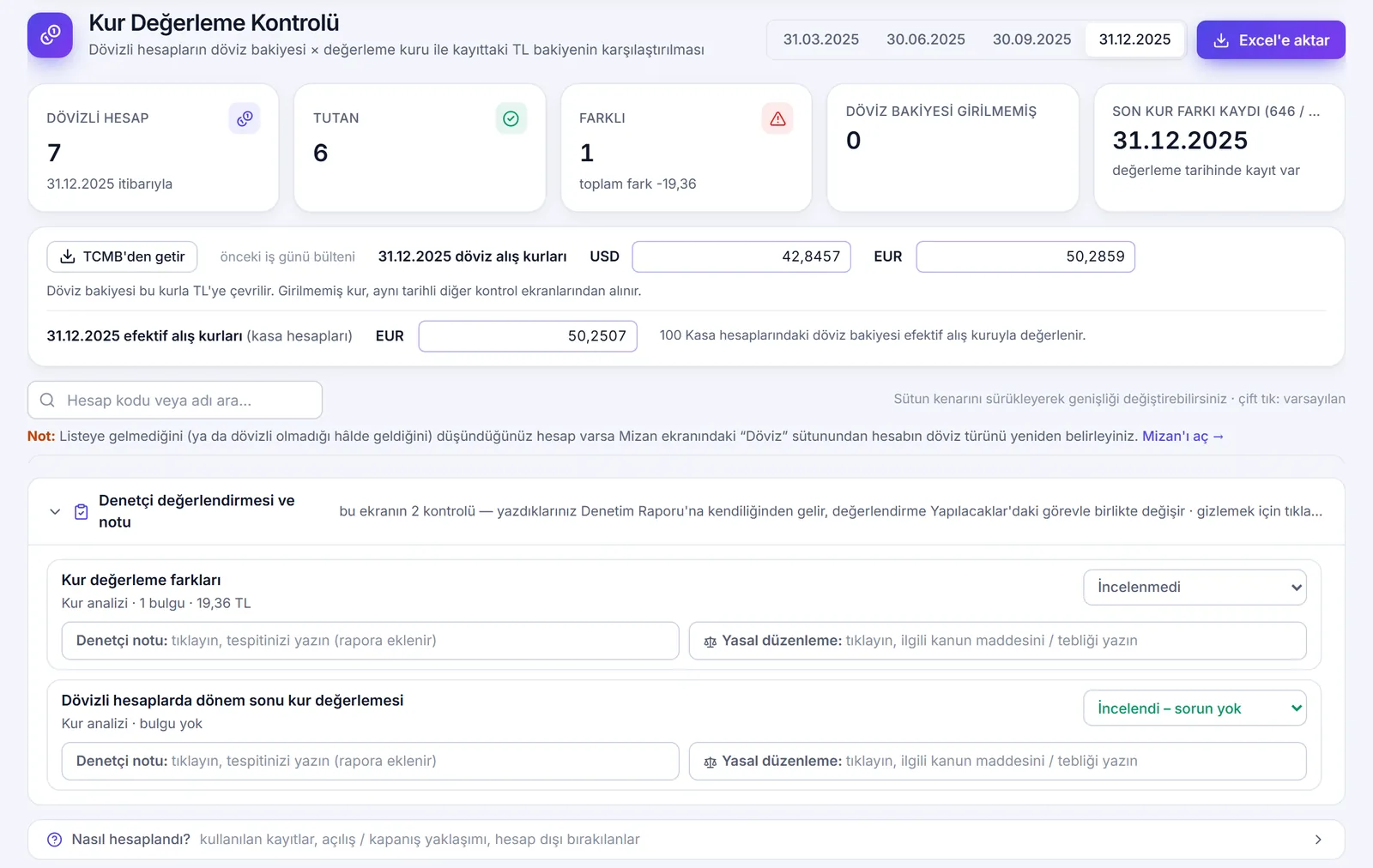Click the Dövizli Hesap card value 7

pos(54,153)
